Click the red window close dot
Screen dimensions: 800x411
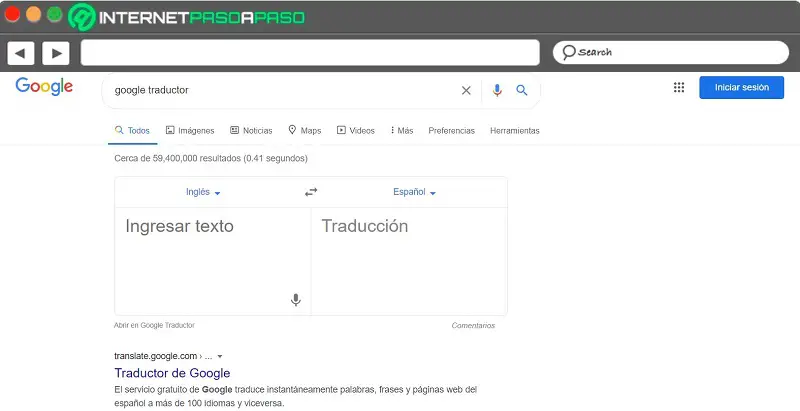(x=12, y=14)
